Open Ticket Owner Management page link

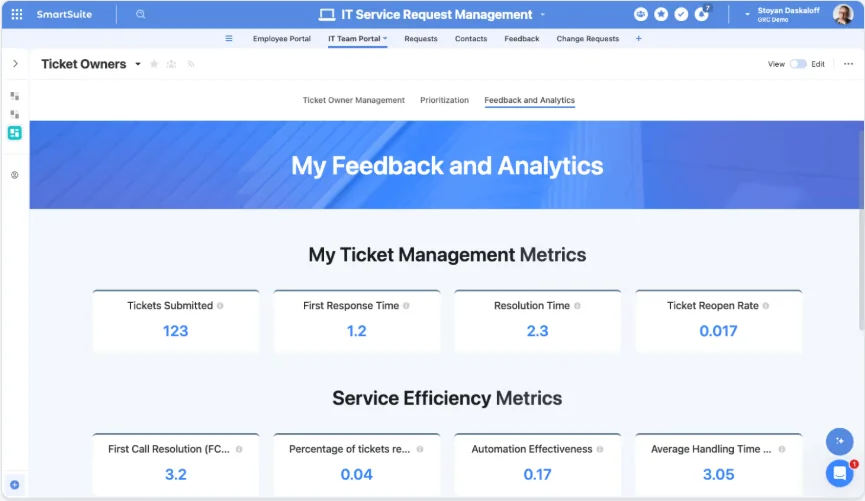(354, 100)
